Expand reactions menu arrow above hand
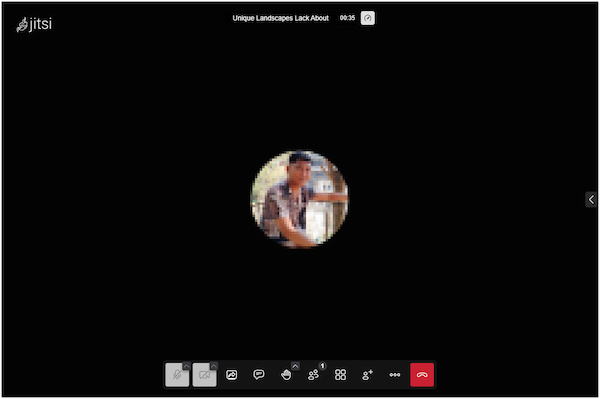This screenshot has width=600, height=399. pos(295,366)
